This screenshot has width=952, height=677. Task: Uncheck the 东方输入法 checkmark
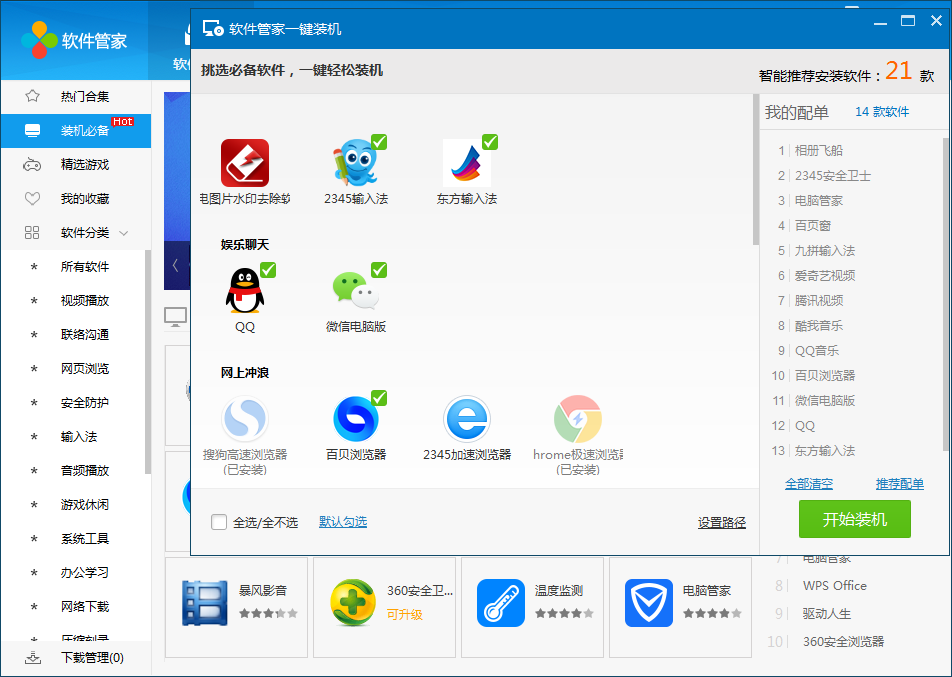tap(490, 141)
